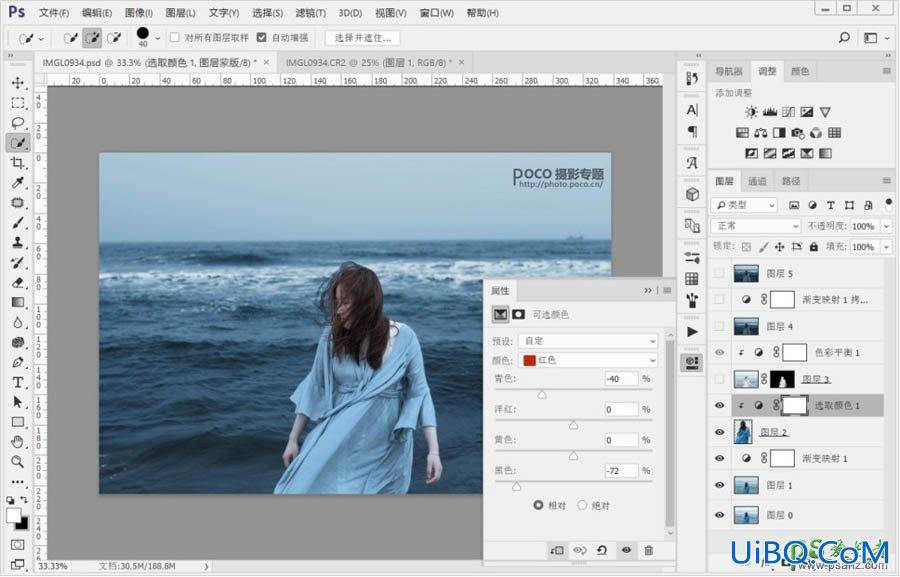The height and width of the screenshot is (577, 900).
Task: Switch to IMGL0934.CR2 document tab
Action: (x=368, y=63)
